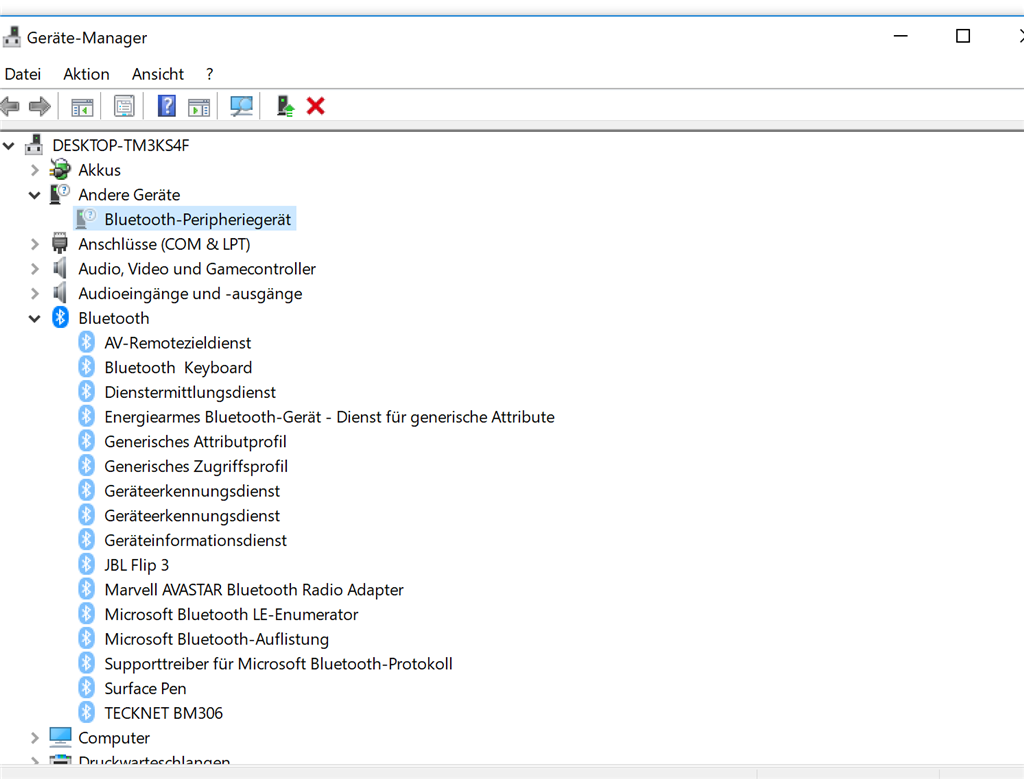Click the Forward arrow toolbar icon
This screenshot has height=779, width=1024.
coord(40,106)
